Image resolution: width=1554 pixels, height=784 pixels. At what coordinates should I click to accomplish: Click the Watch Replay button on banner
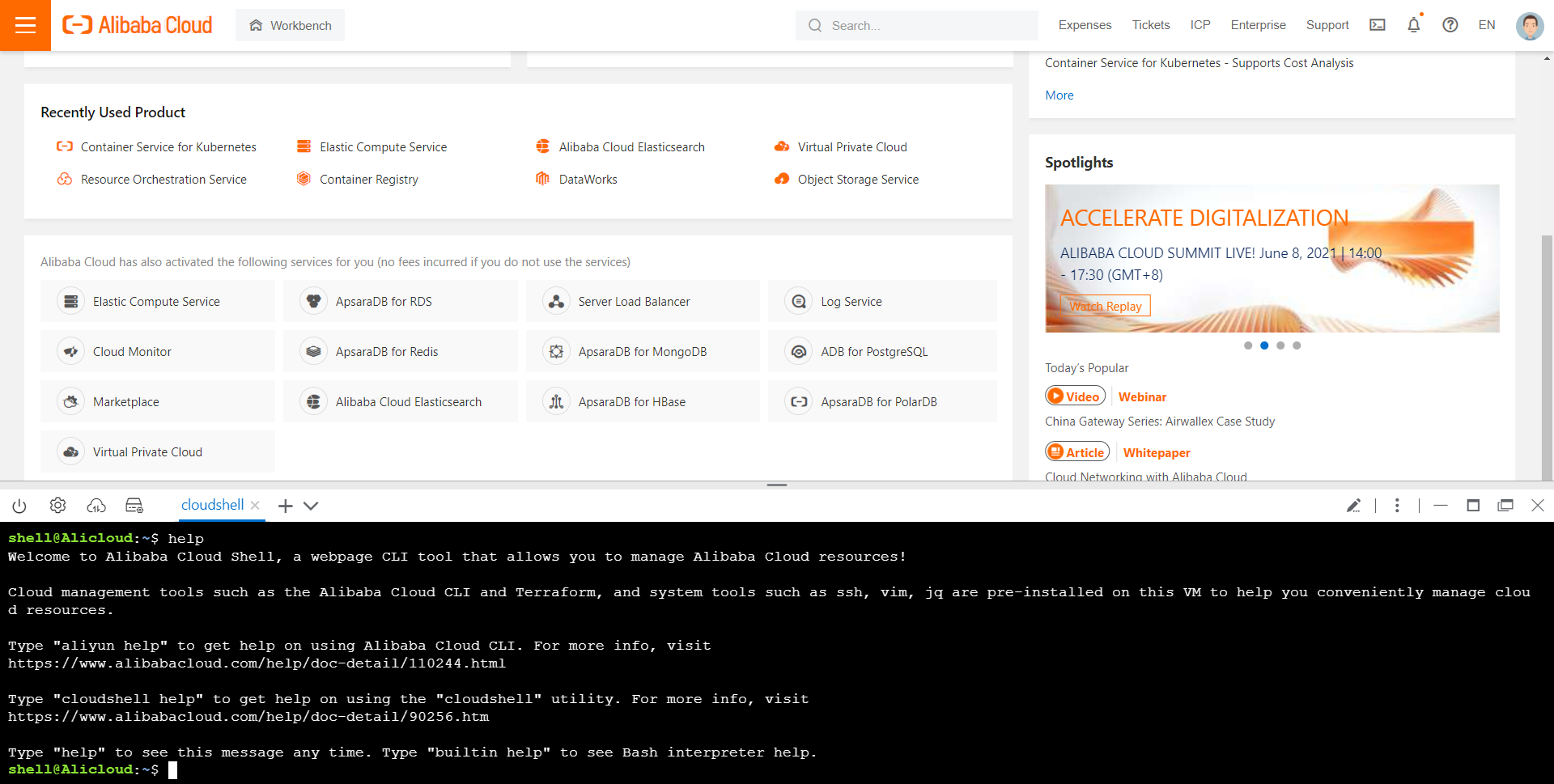tap(1106, 306)
